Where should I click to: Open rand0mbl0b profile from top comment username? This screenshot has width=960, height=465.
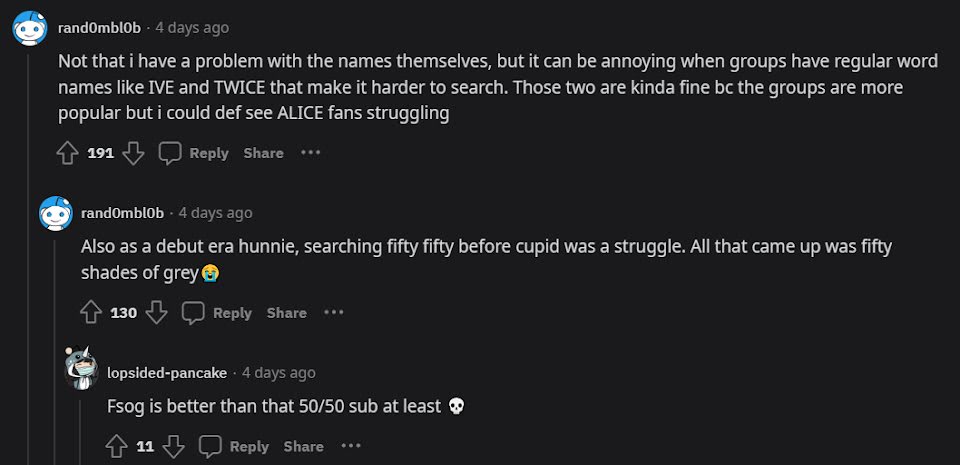(x=99, y=28)
